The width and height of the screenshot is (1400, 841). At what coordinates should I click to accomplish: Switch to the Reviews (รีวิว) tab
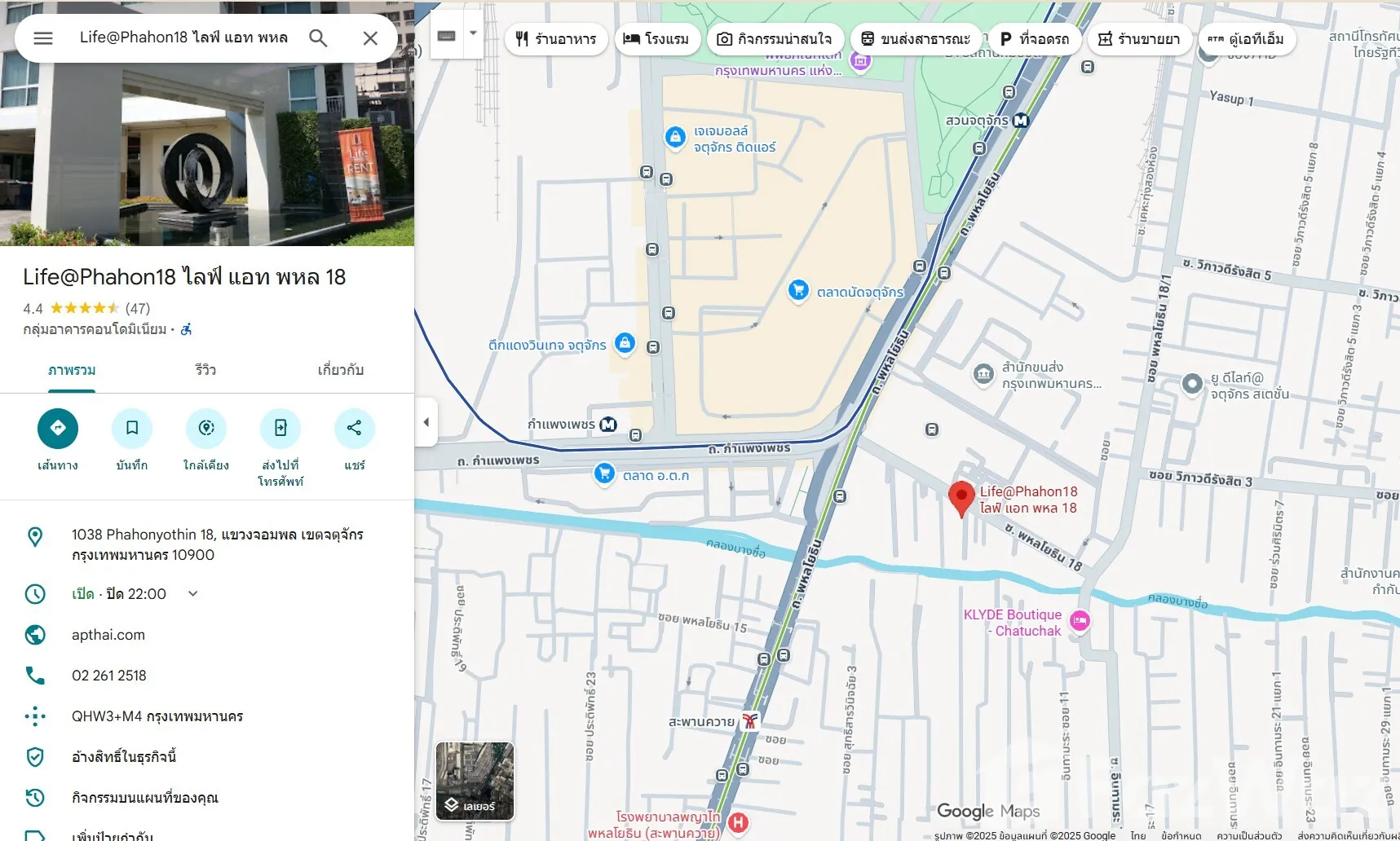[205, 370]
